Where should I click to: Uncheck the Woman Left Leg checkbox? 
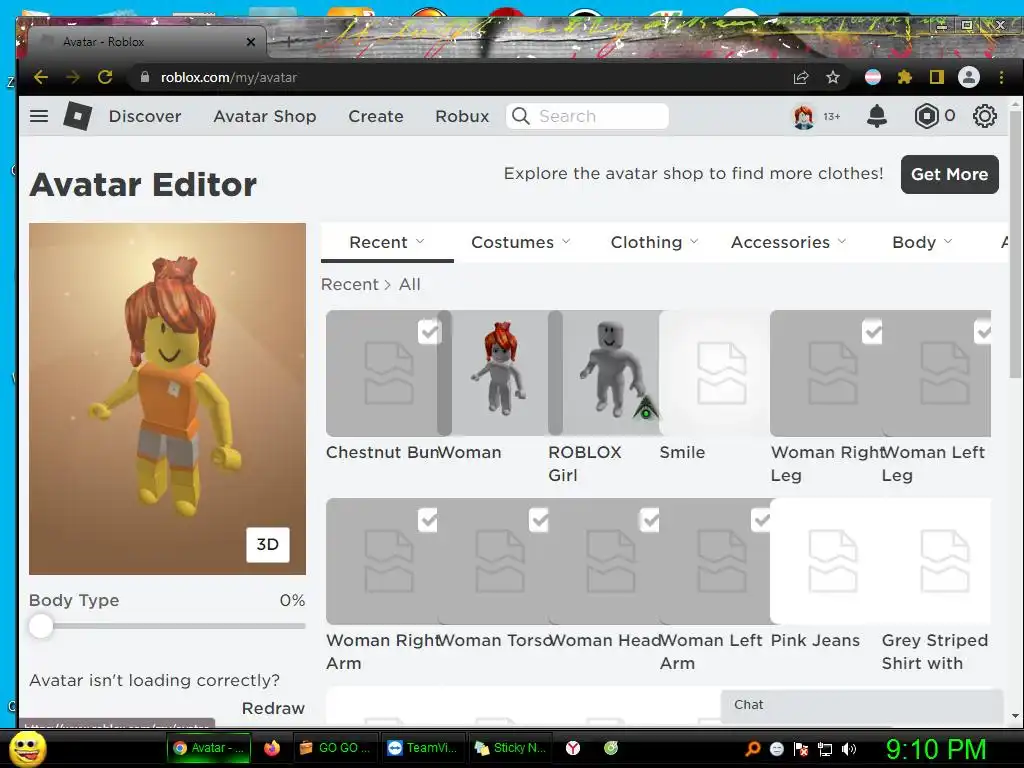point(982,332)
